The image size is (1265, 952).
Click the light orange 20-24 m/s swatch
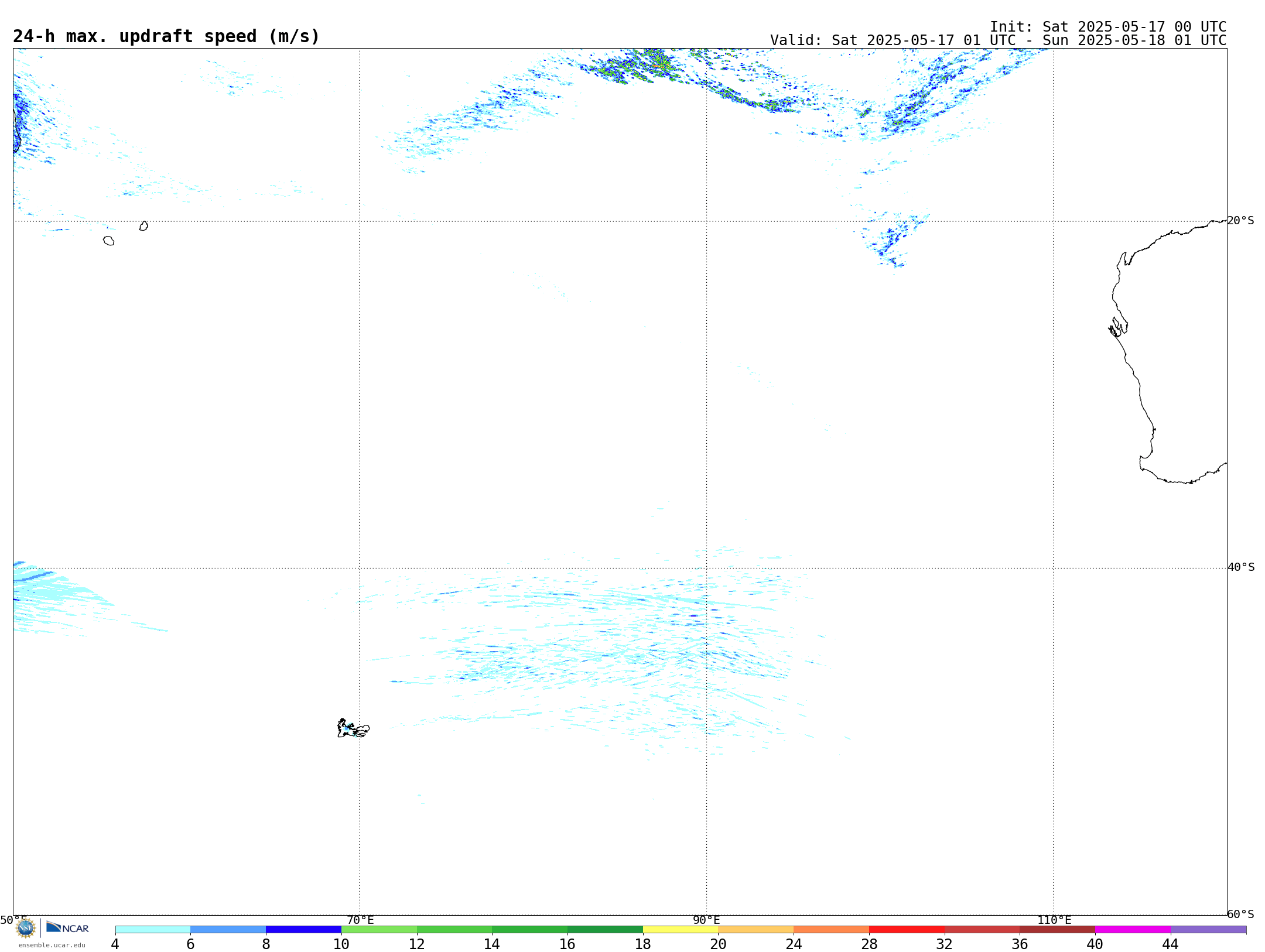click(x=756, y=929)
